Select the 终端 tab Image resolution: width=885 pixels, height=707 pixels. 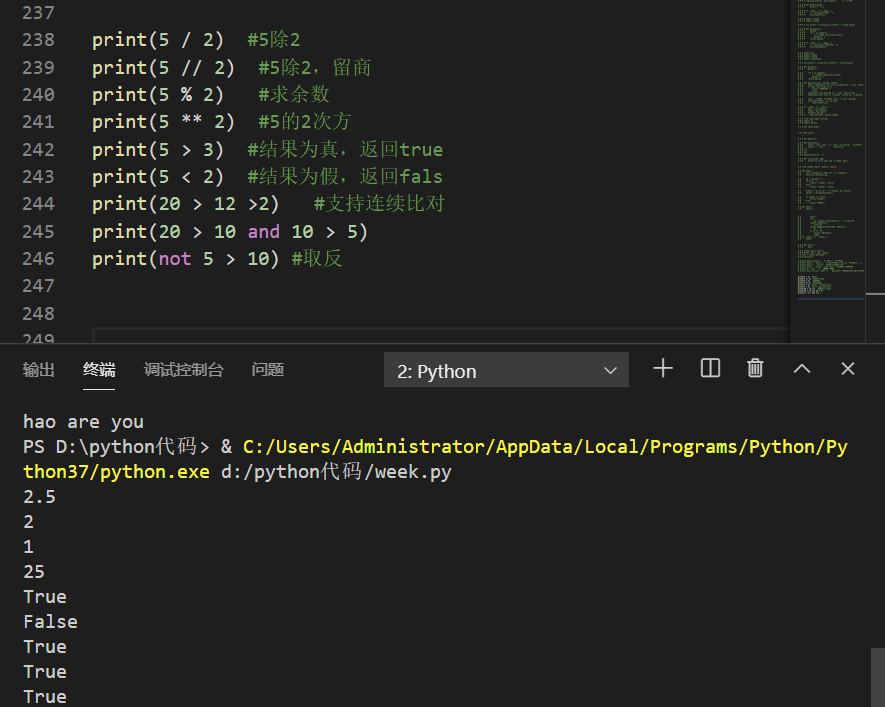tap(99, 370)
